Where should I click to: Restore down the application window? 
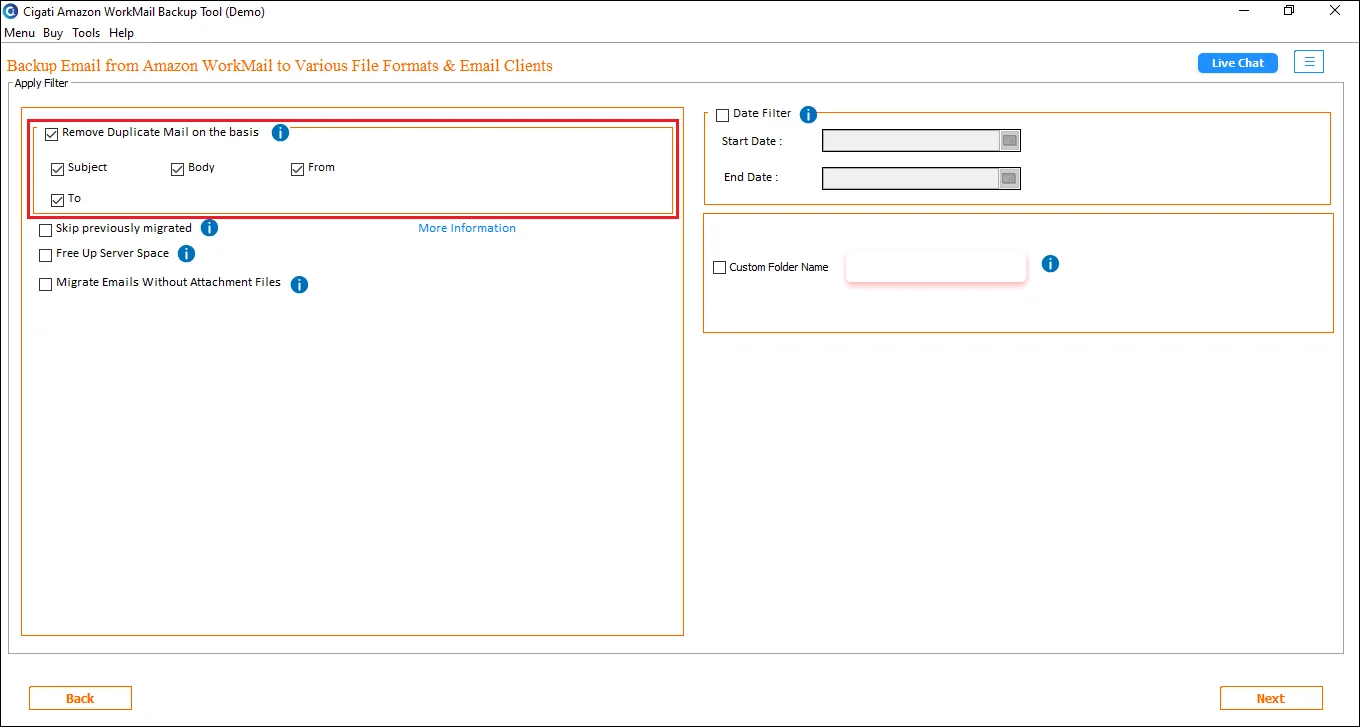[x=1289, y=11]
